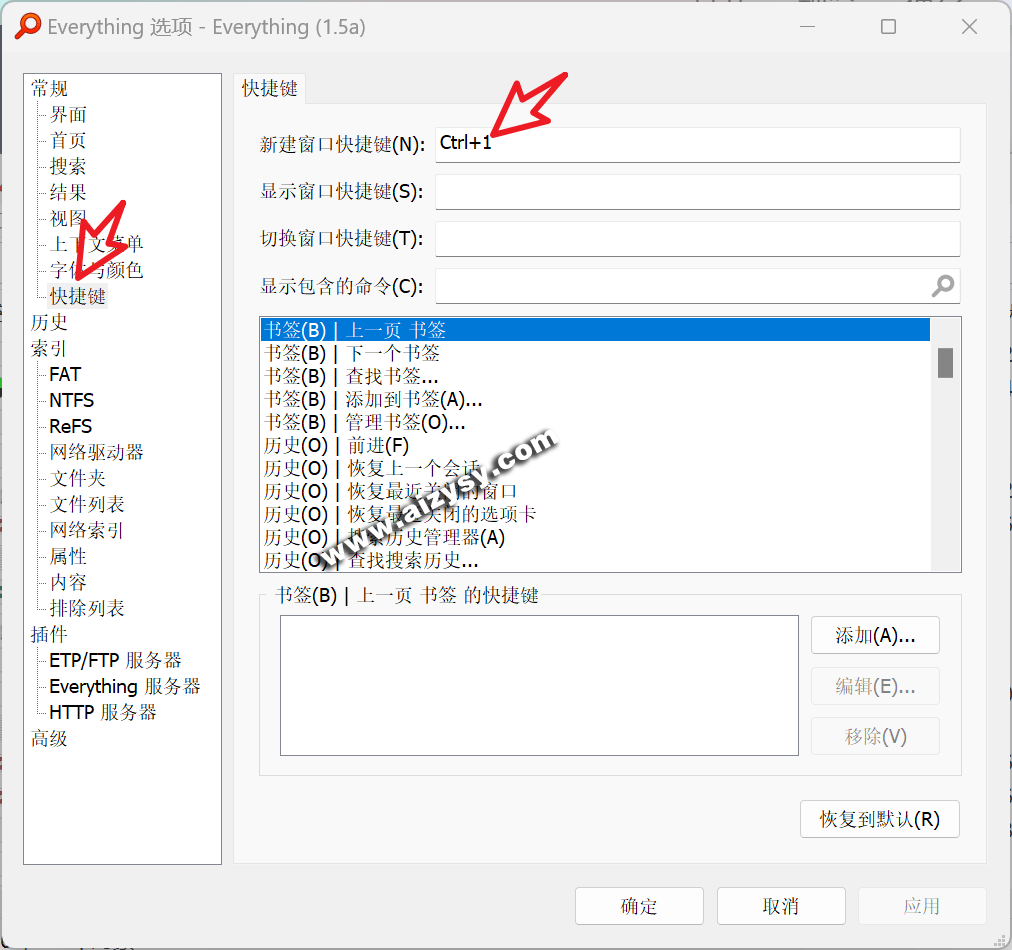1012x950 pixels.
Task: Select 书签(B) | 下一个书签 in command list
Action: coord(352,353)
